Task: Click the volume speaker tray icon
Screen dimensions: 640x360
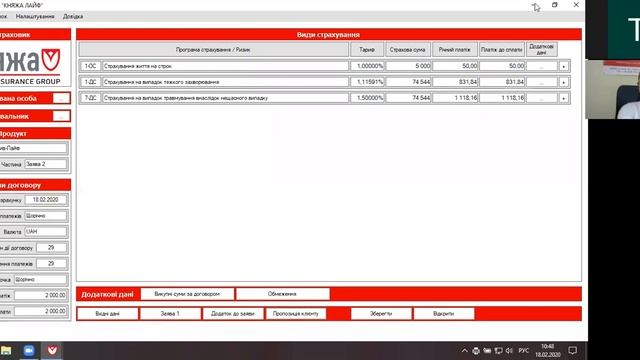Action: (x=509, y=351)
